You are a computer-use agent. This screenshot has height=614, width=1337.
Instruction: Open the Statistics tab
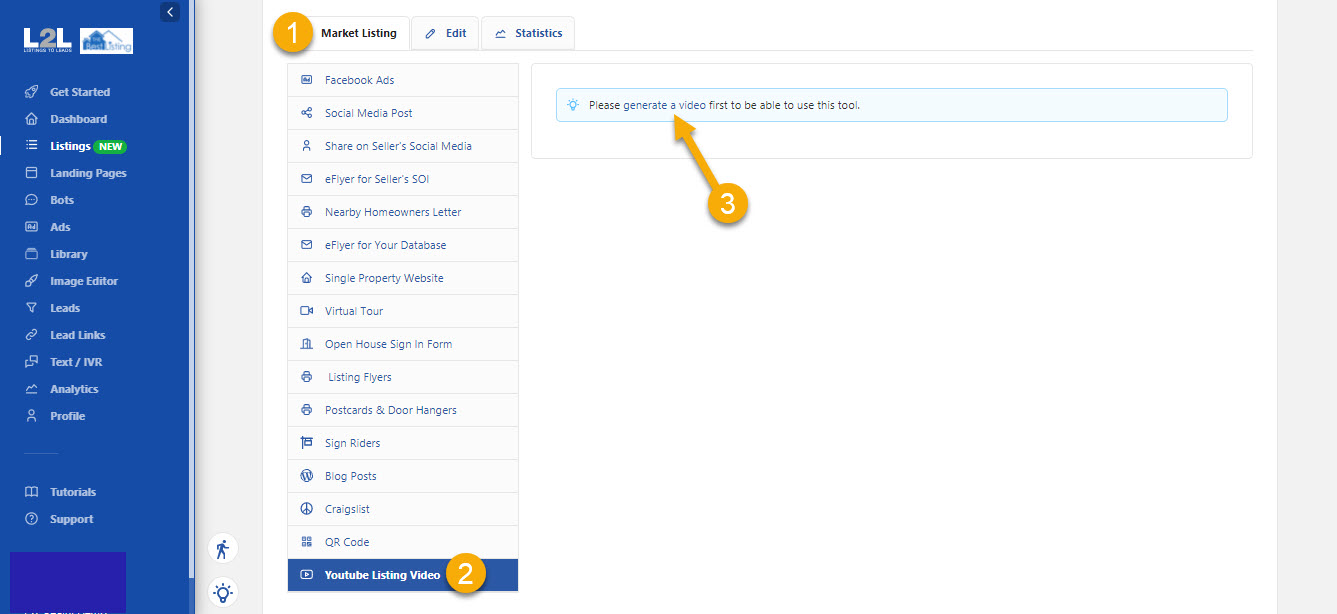(x=528, y=33)
